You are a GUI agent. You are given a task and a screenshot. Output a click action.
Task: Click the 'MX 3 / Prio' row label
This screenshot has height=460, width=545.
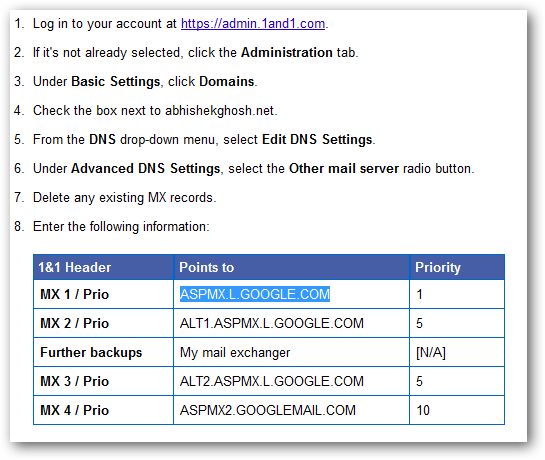[x=74, y=381]
